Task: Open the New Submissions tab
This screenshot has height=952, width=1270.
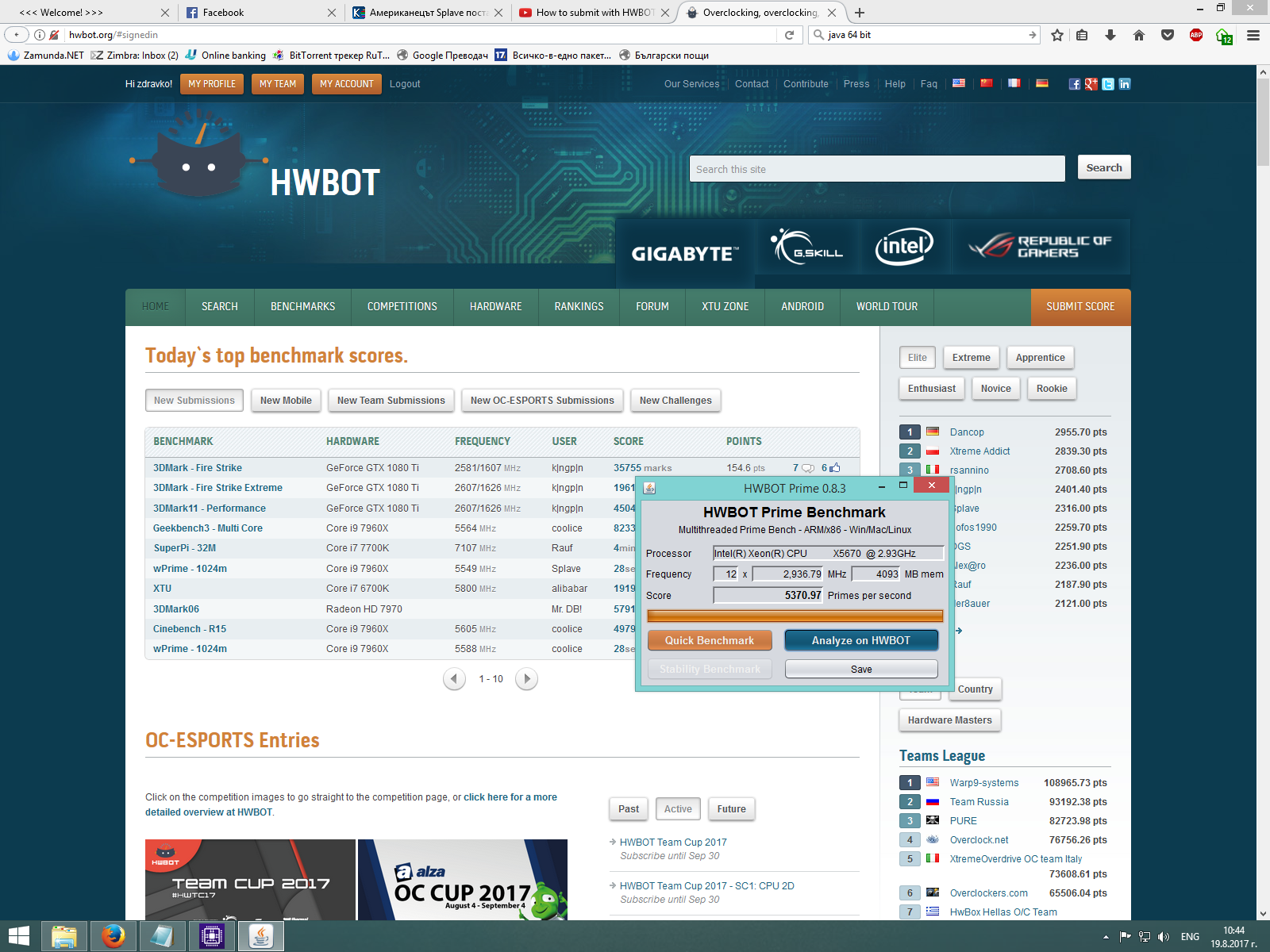Action: [194, 401]
